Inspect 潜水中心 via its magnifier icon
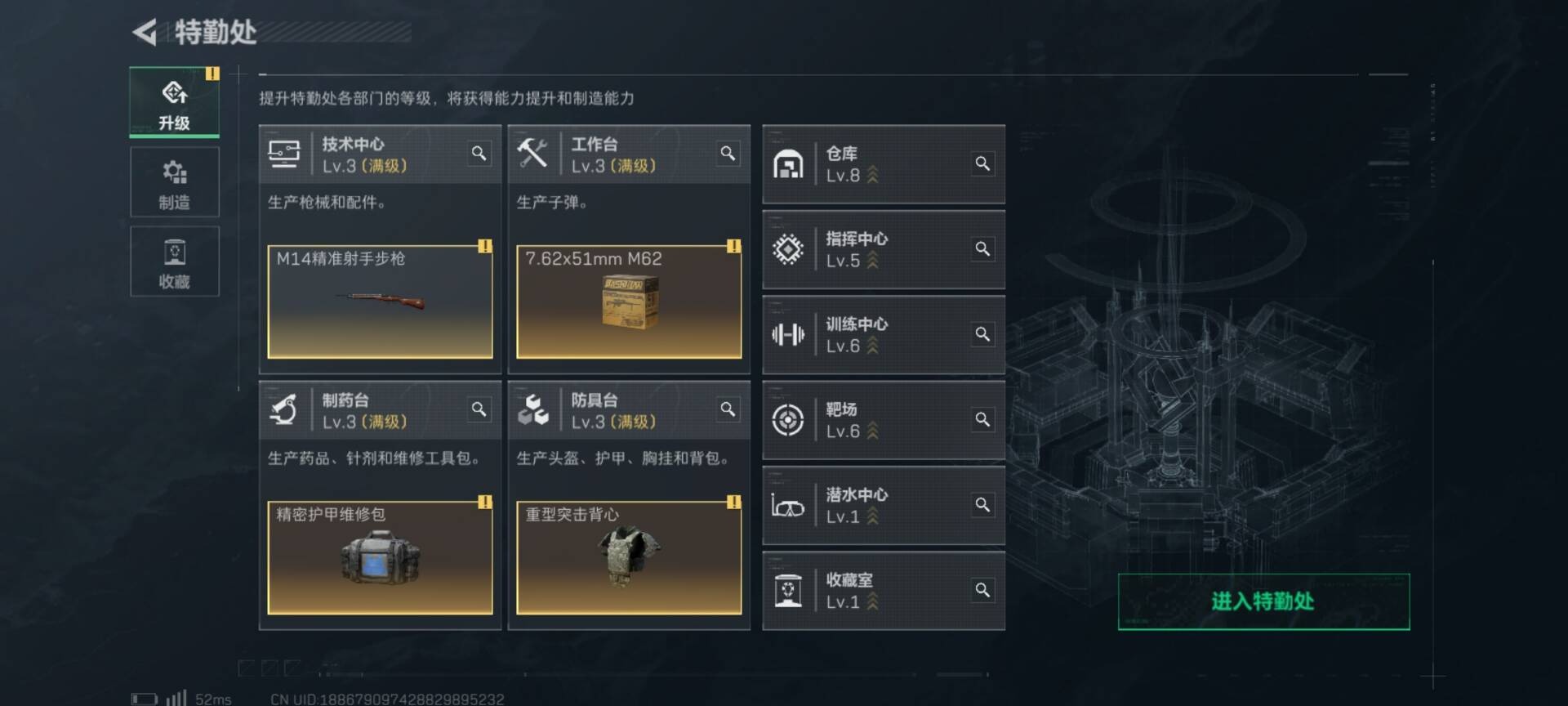Image resolution: width=1568 pixels, height=706 pixels. [x=982, y=505]
